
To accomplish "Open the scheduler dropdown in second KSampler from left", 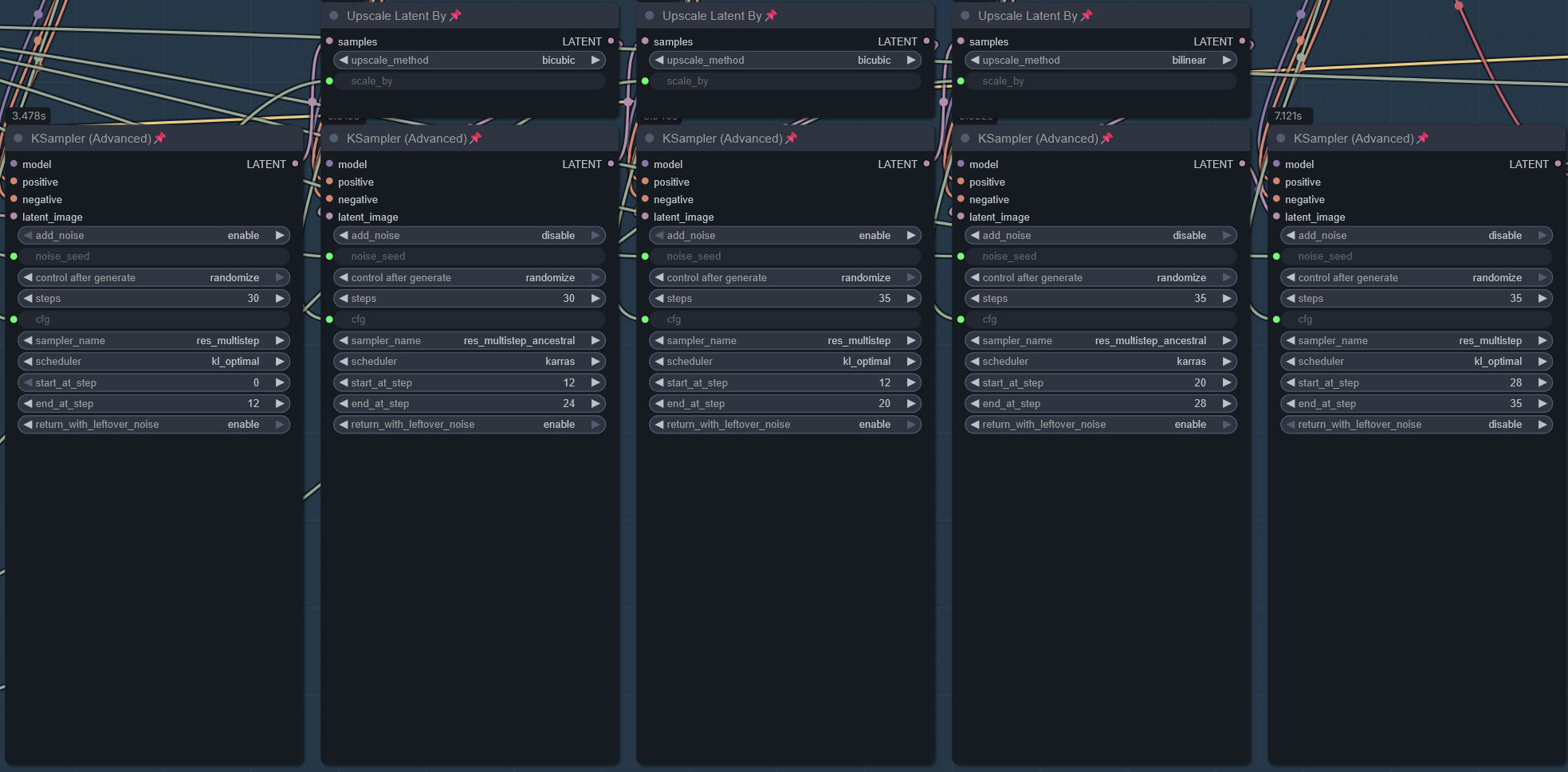I will [469, 362].
